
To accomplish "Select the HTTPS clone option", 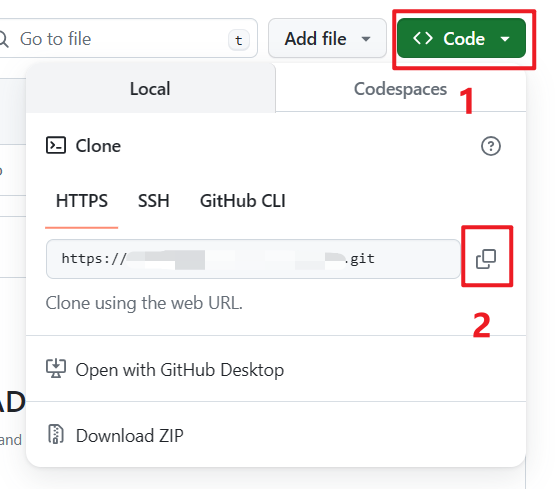I will [x=82, y=201].
